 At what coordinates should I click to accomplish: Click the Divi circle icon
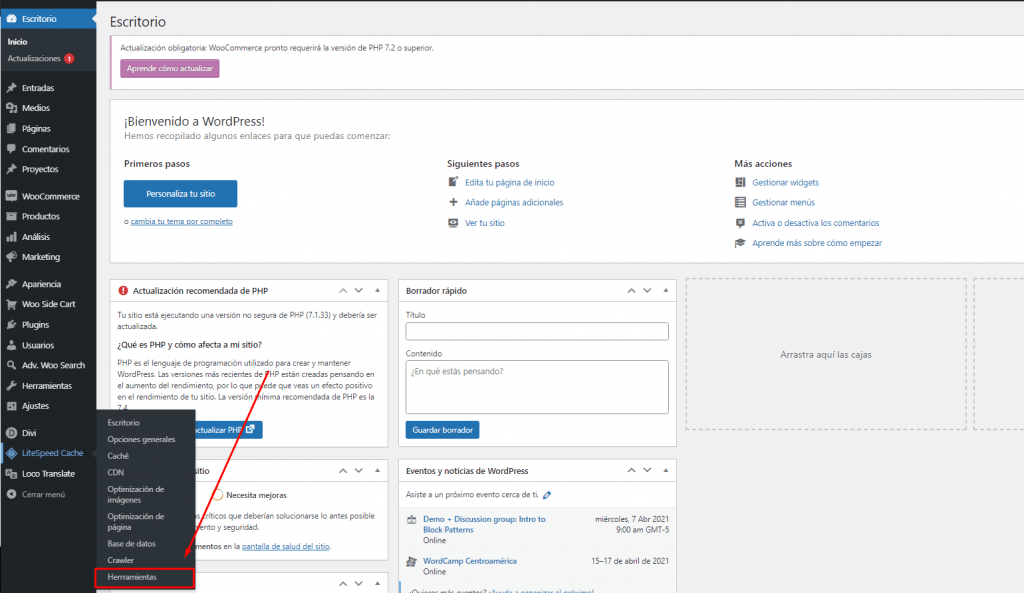(12, 433)
